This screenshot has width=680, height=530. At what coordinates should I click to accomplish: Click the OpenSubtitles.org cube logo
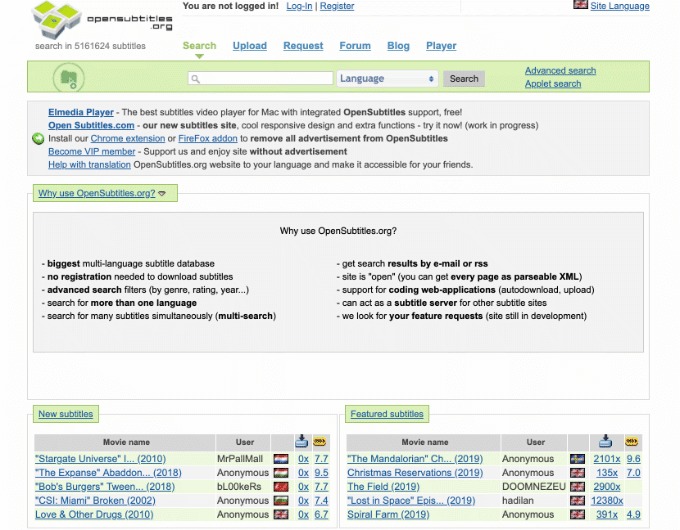56,20
